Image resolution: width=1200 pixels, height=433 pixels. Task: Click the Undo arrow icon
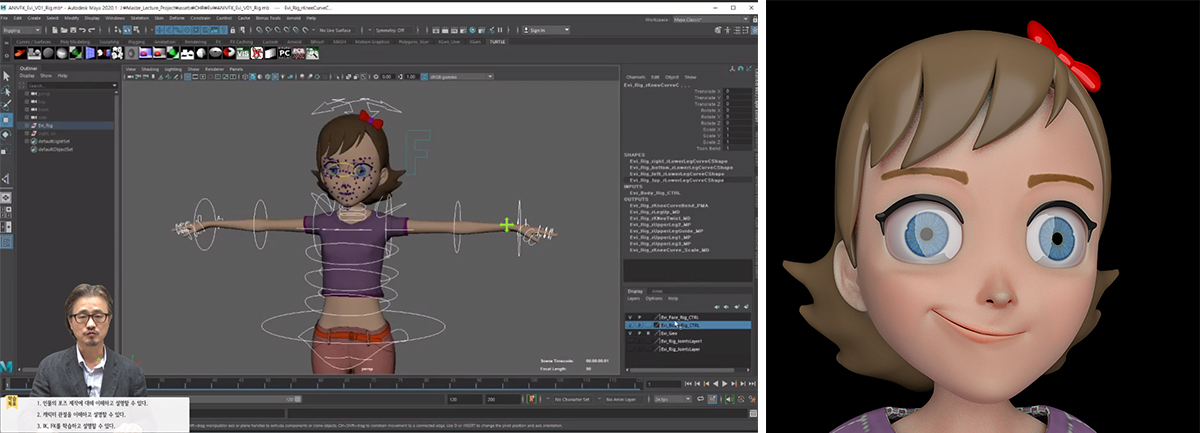(x=82, y=30)
